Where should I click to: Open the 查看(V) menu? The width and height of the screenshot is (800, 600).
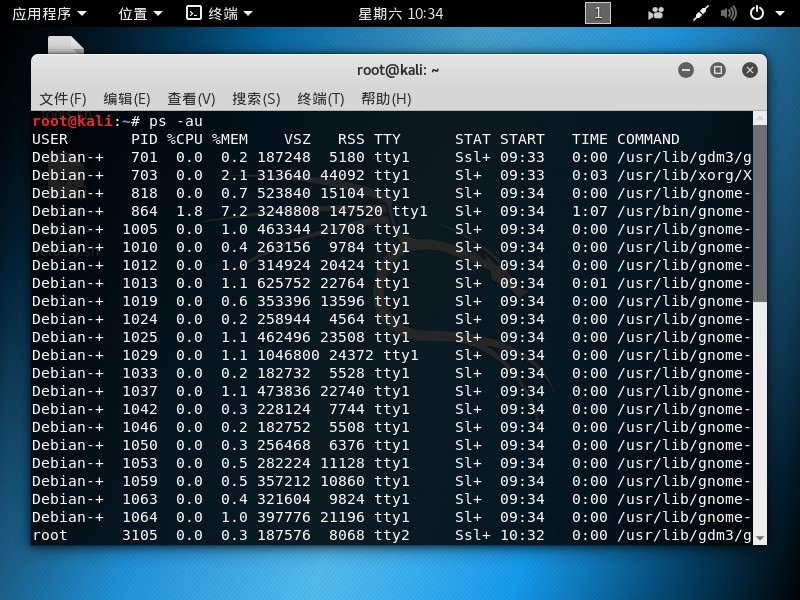click(191, 98)
